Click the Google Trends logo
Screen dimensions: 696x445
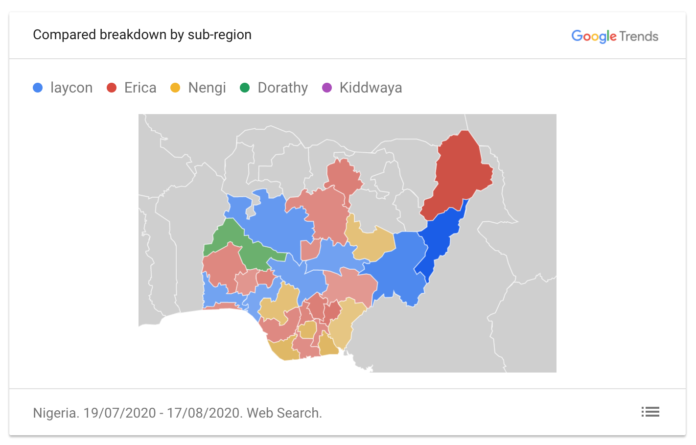[614, 36]
